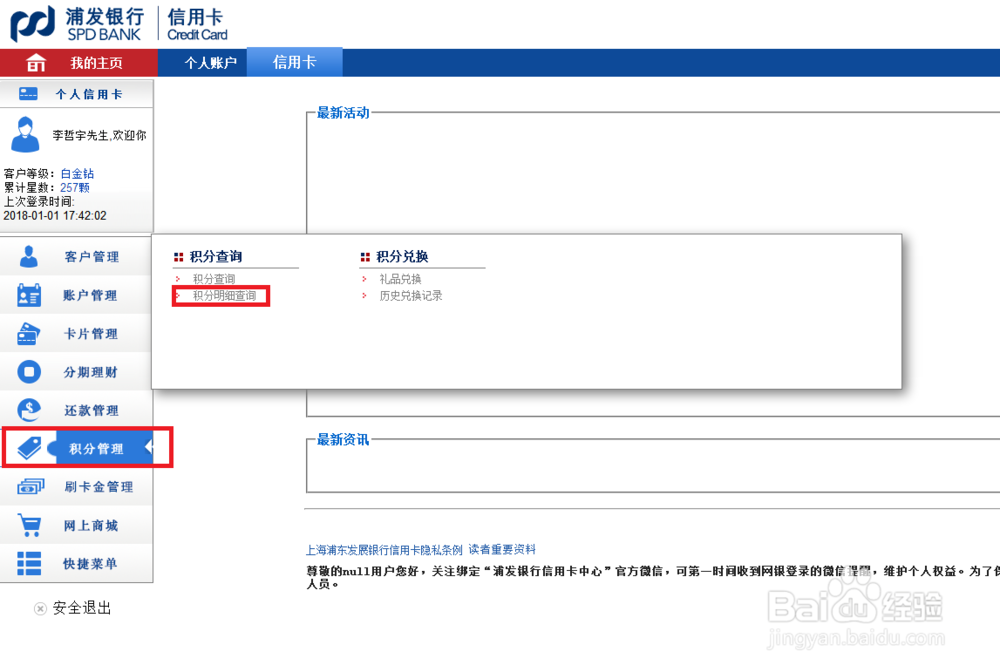This screenshot has width=1000, height=672.
Task: Click the 账户管理 ID card icon
Action: [x=29, y=295]
